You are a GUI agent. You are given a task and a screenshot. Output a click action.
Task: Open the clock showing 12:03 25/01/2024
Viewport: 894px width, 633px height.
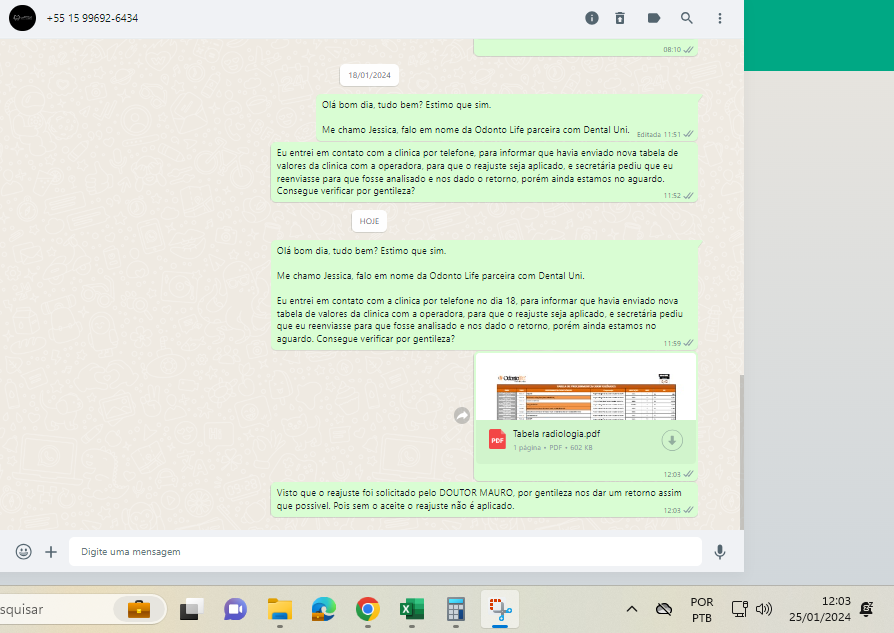coord(820,609)
